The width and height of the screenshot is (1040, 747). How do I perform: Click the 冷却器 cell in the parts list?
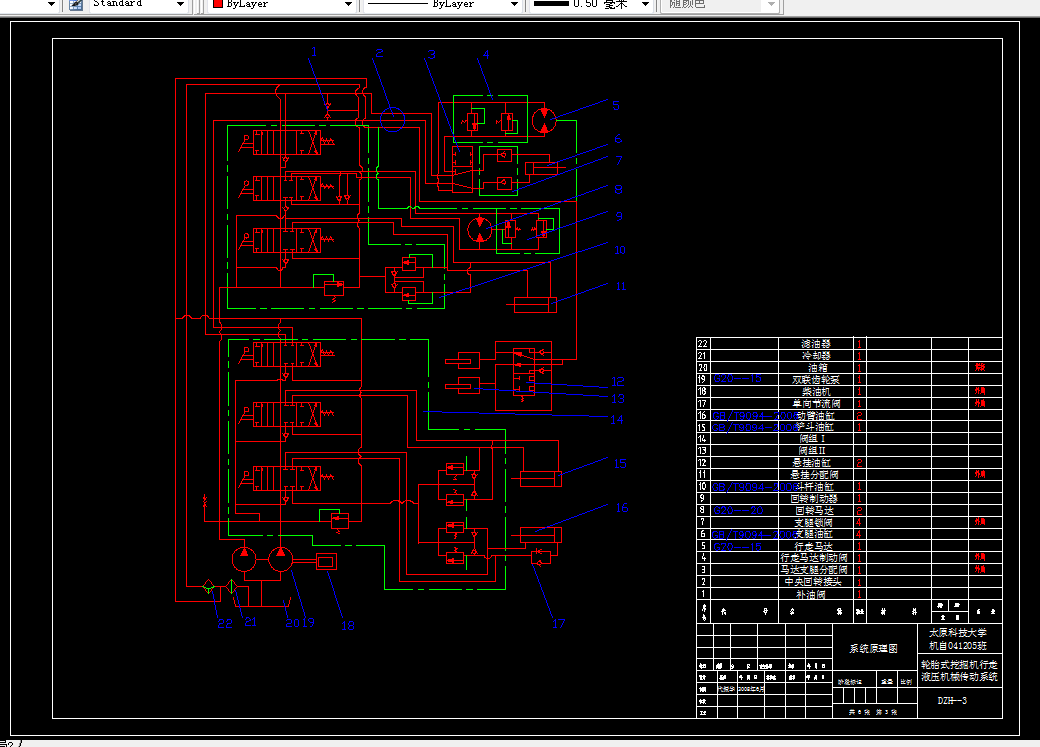(815, 356)
